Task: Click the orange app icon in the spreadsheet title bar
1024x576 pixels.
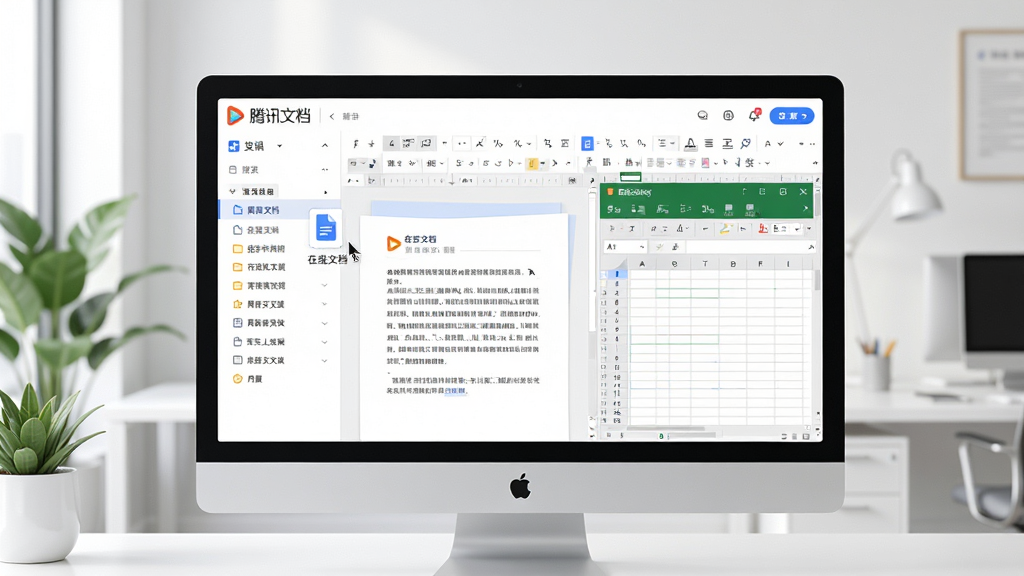Action: coord(610,192)
